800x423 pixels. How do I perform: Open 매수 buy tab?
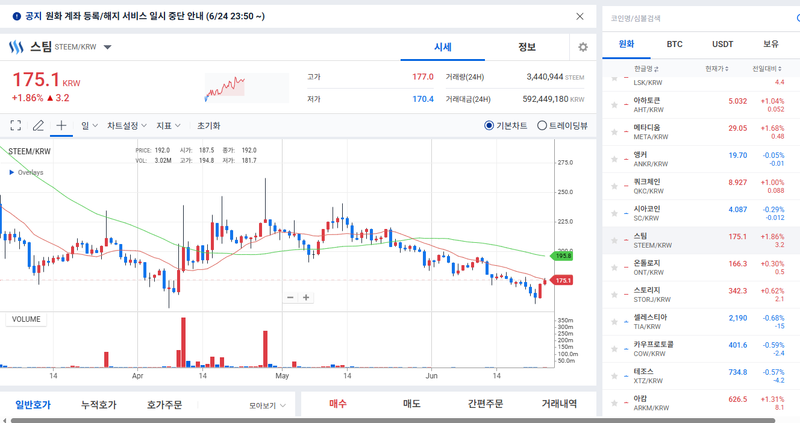coord(338,404)
